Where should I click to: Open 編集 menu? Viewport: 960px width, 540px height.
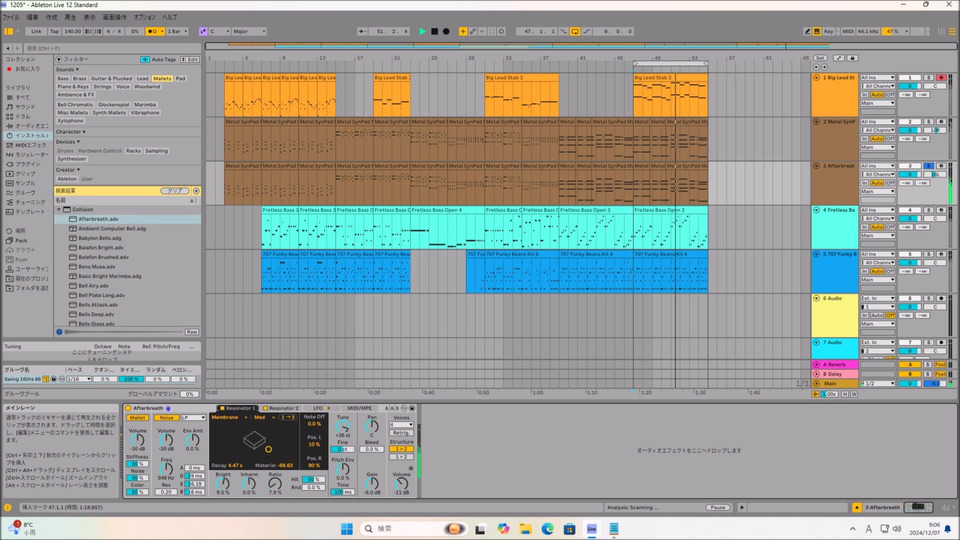pyautogui.click(x=32, y=17)
